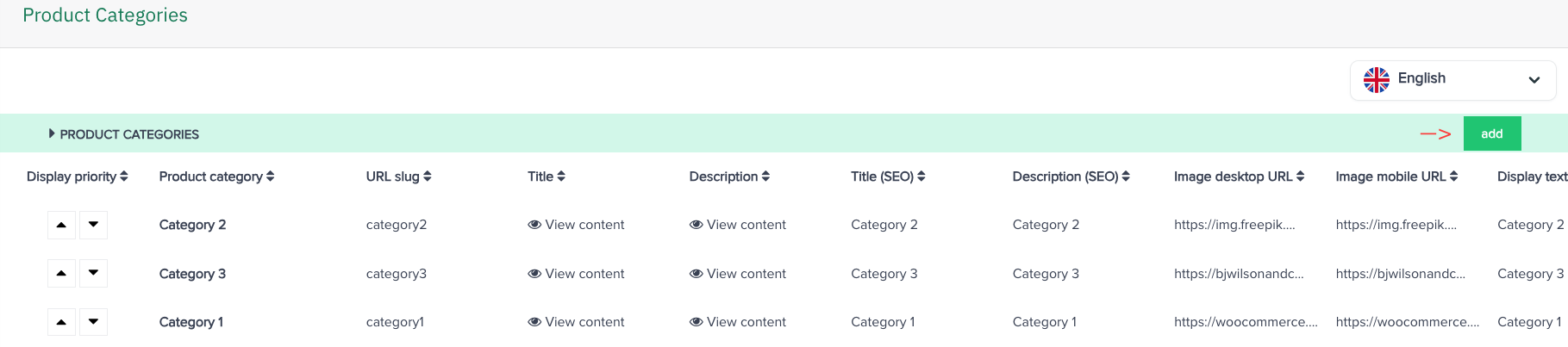
Task: Click the down arrow for Category 3
Action: [x=93, y=274]
